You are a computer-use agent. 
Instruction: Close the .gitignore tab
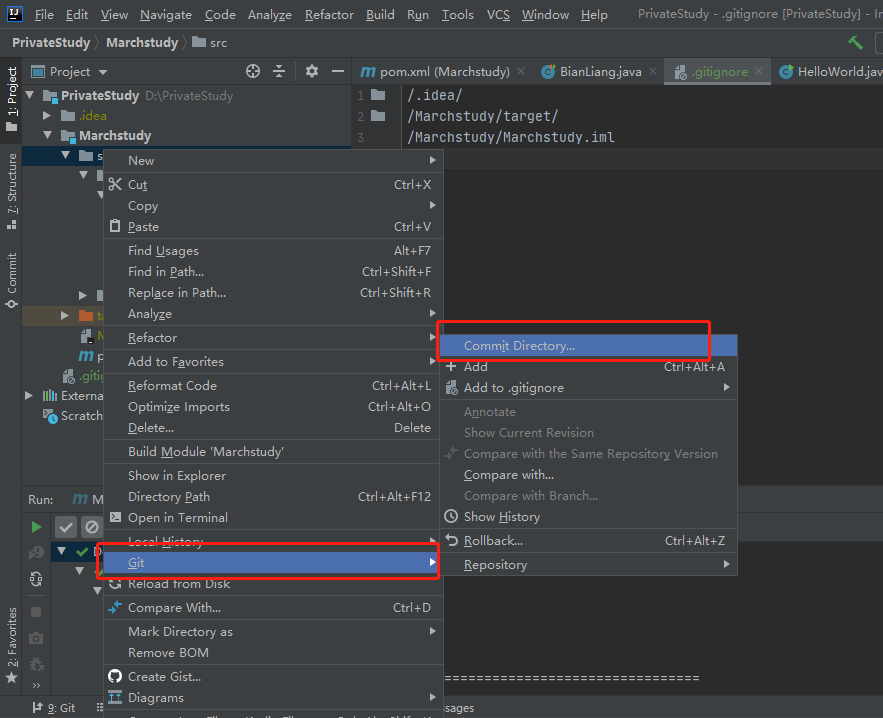(759, 71)
